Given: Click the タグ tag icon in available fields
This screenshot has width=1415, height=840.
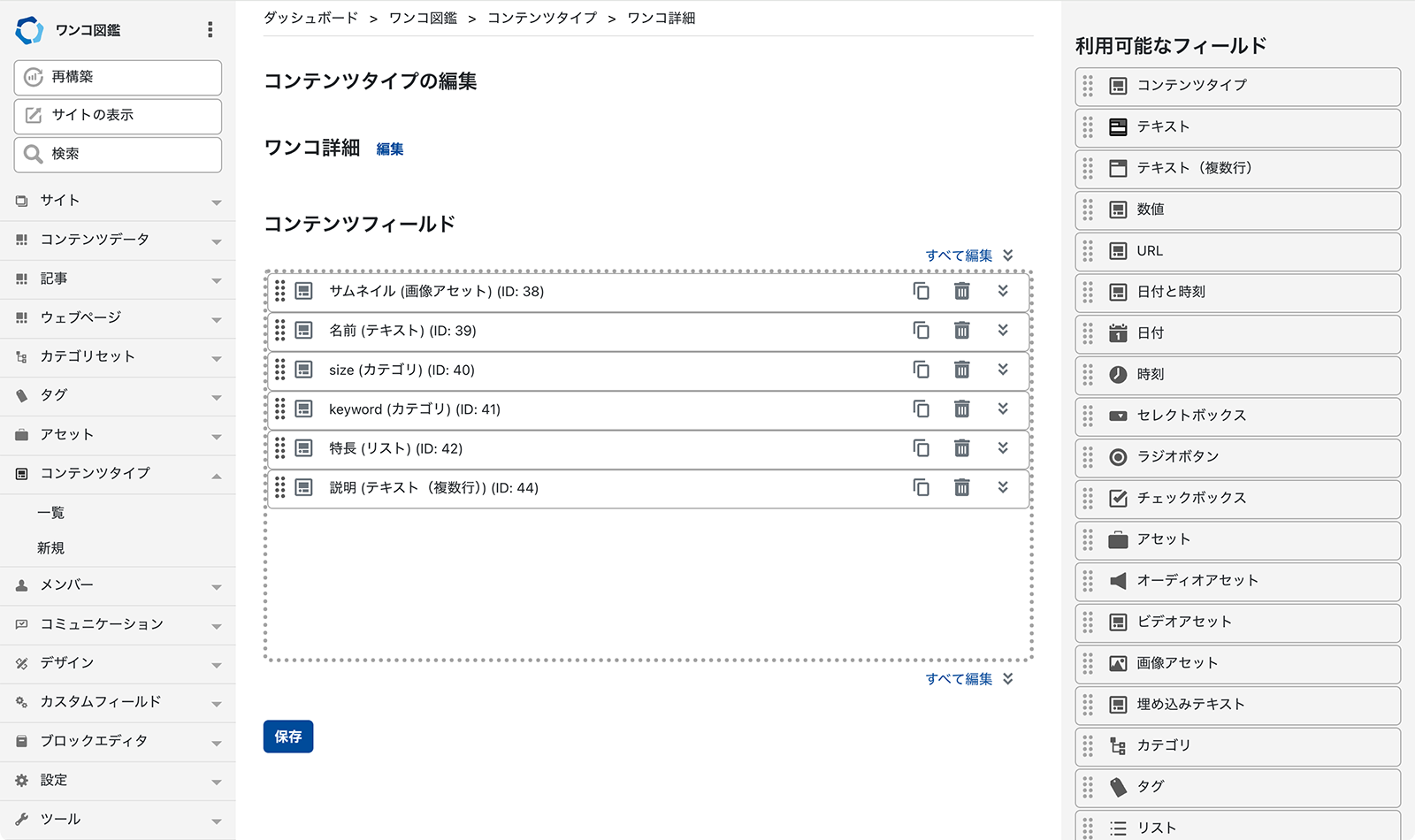Looking at the screenshot, I should [x=1118, y=786].
